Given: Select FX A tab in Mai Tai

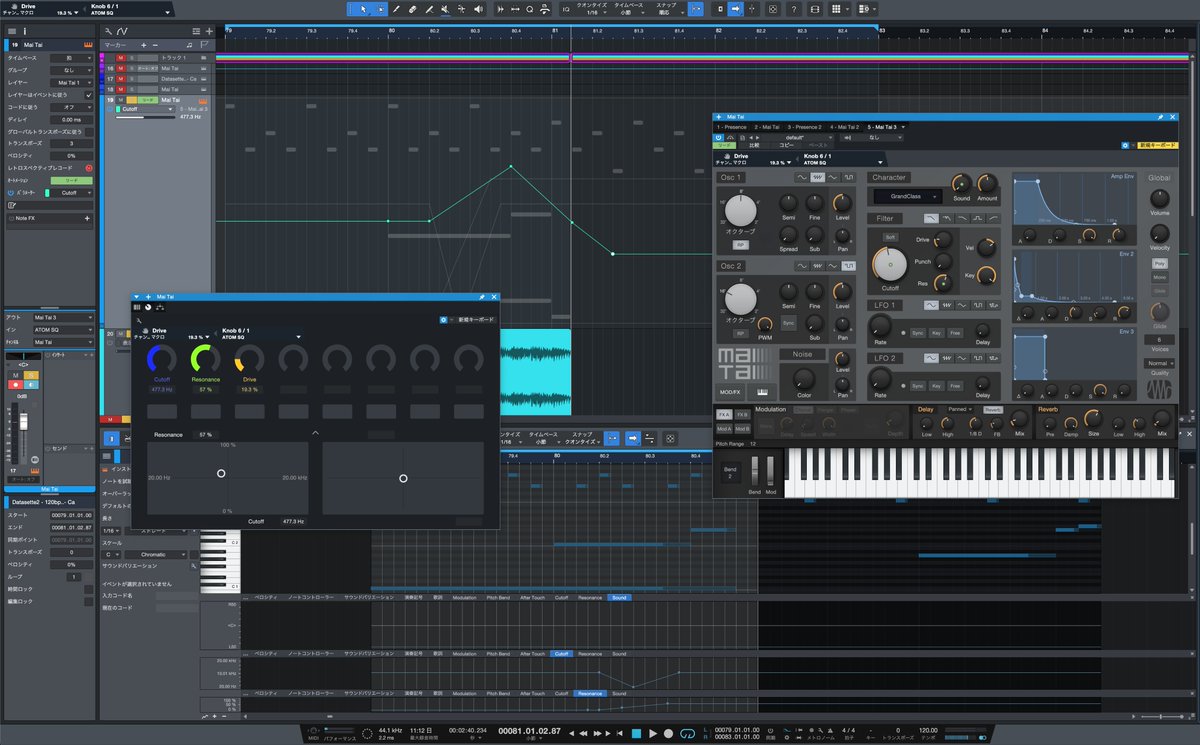Looking at the screenshot, I should tap(723, 414).
